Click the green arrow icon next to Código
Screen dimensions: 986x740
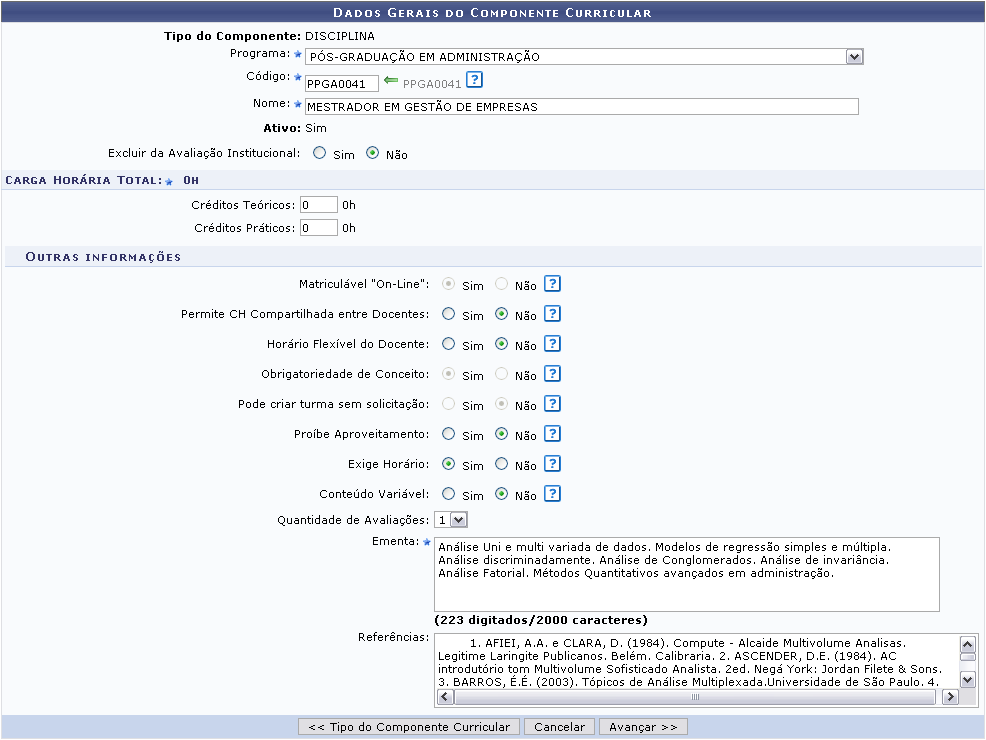pyautogui.click(x=391, y=82)
